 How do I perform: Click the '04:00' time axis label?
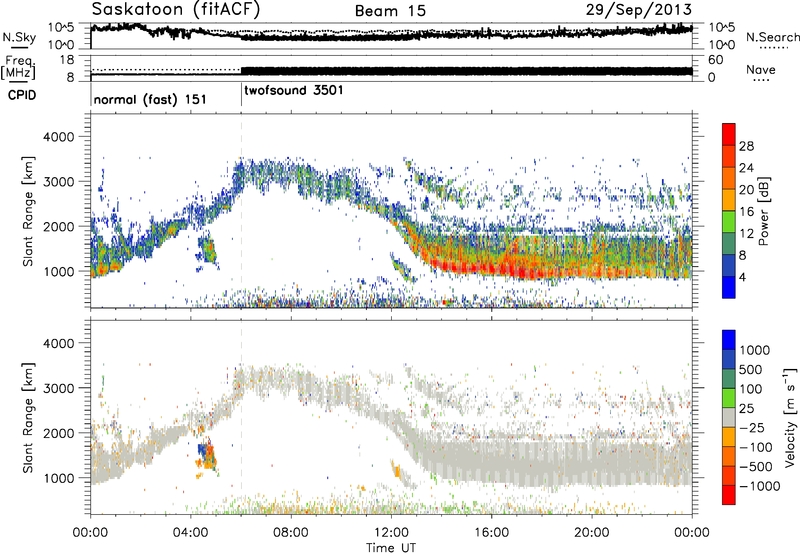pyautogui.click(x=190, y=533)
